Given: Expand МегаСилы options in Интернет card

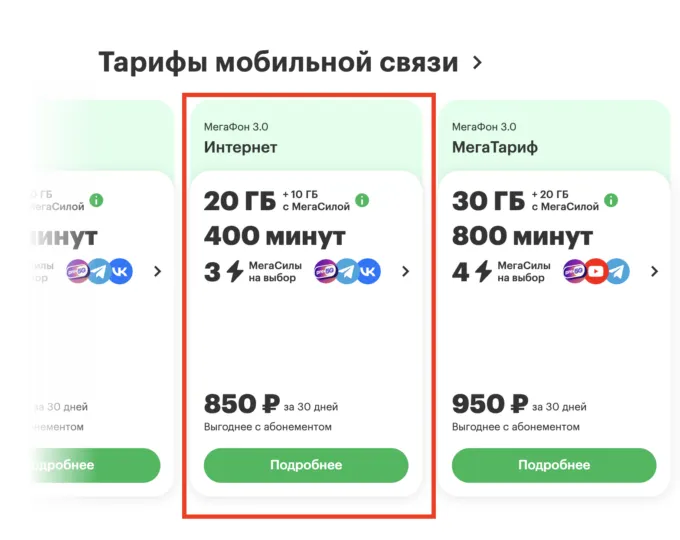Looking at the screenshot, I should pos(405,271).
